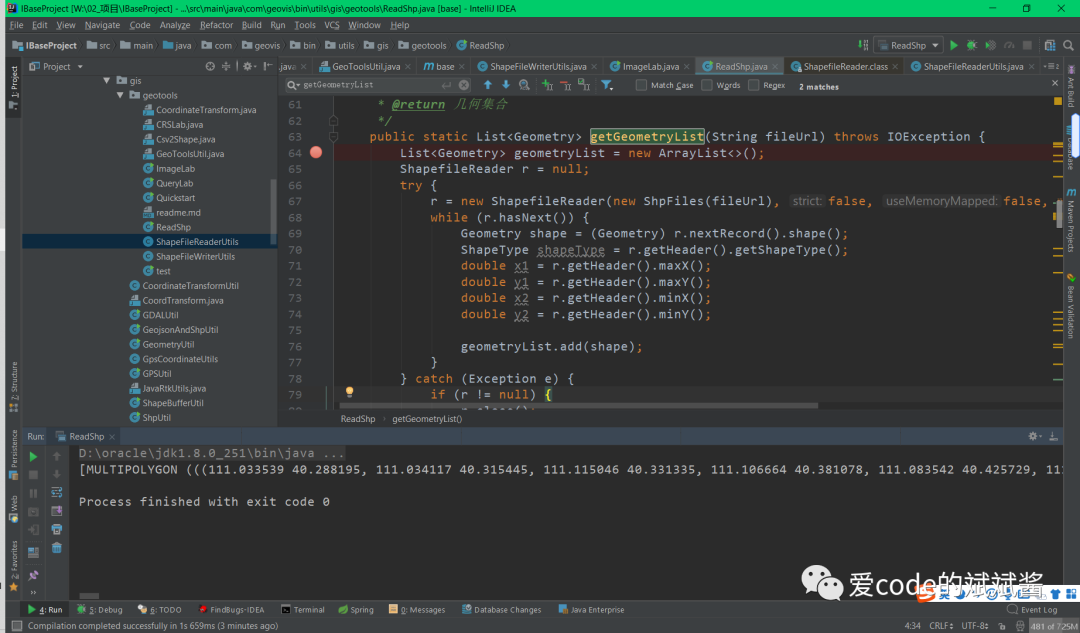Enable the Regex search checkbox
Viewport: 1080px width, 633px height.
pos(754,85)
